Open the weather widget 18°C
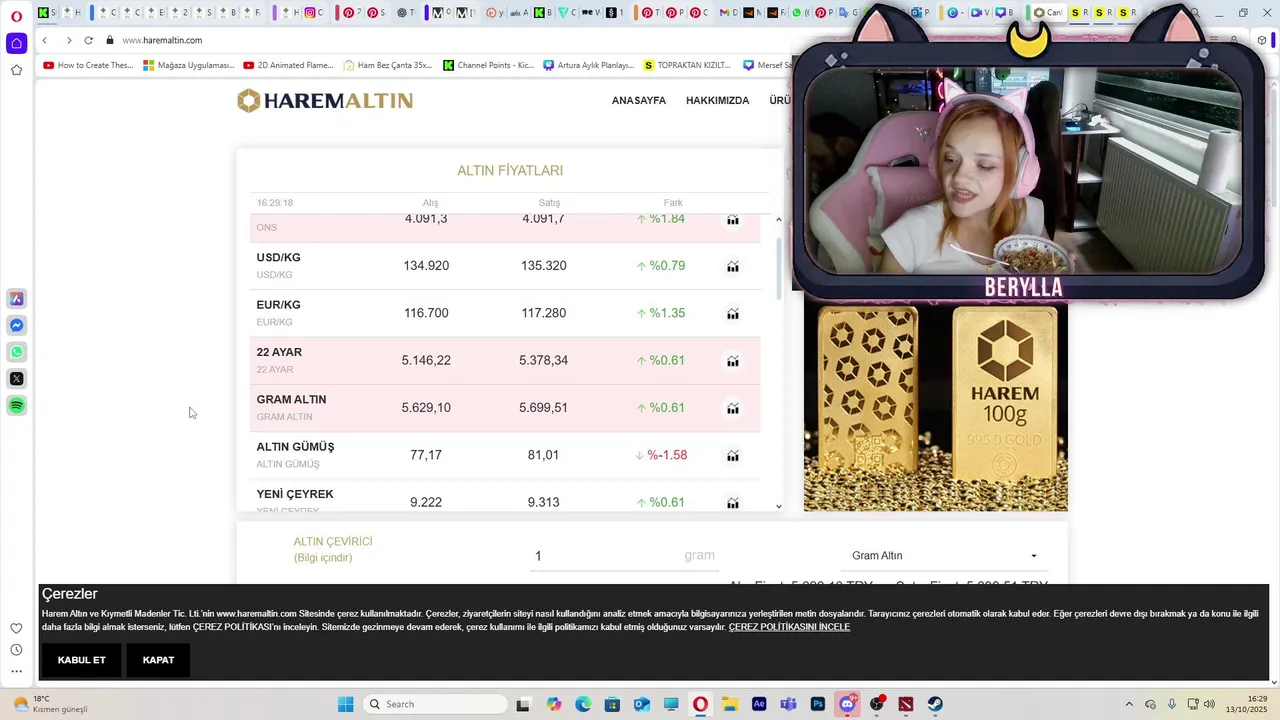This screenshot has height=720, width=1280. pos(48,704)
